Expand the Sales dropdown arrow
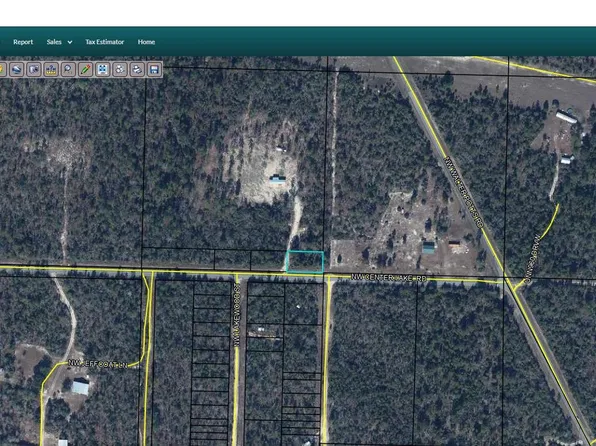The image size is (596, 446). (x=70, y=42)
